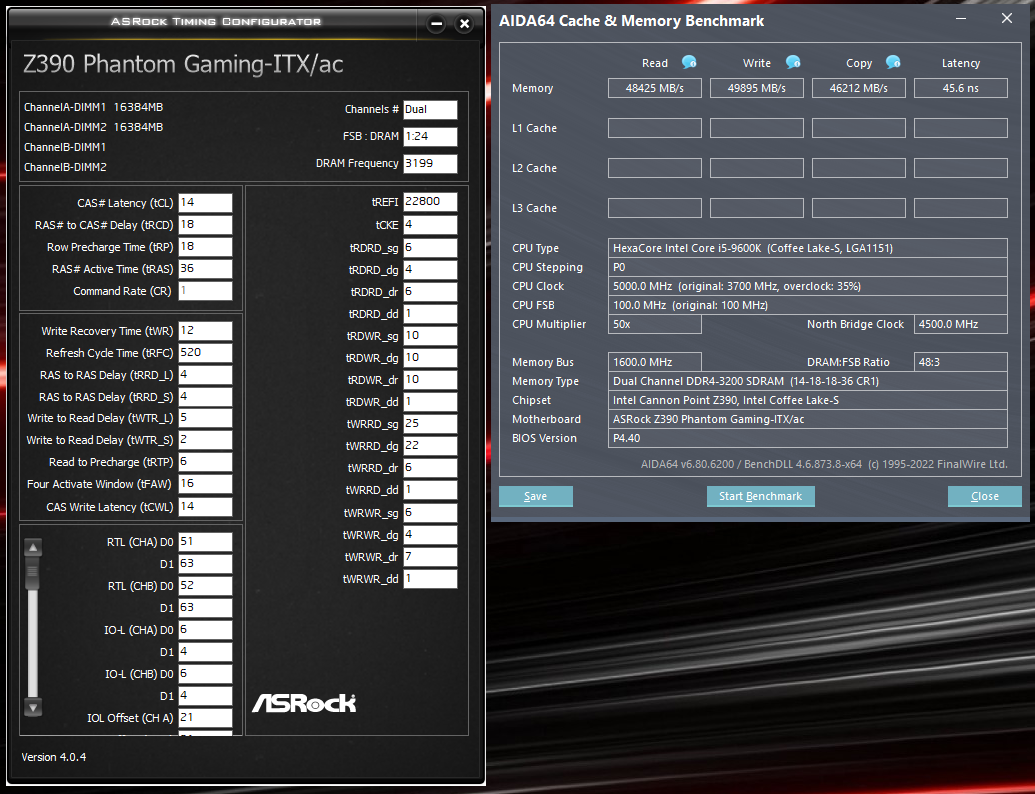The width and height of the screenshot is (1035, 794).
Task: Select the tRRD_S value field
Action: pyautogui.click(x=205, y=397)
